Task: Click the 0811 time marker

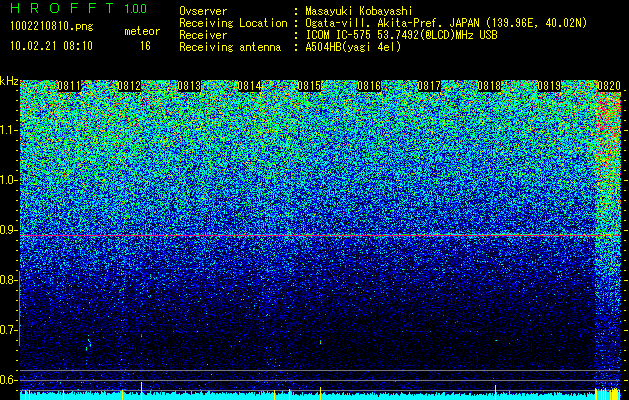Action: coord(69,86)
